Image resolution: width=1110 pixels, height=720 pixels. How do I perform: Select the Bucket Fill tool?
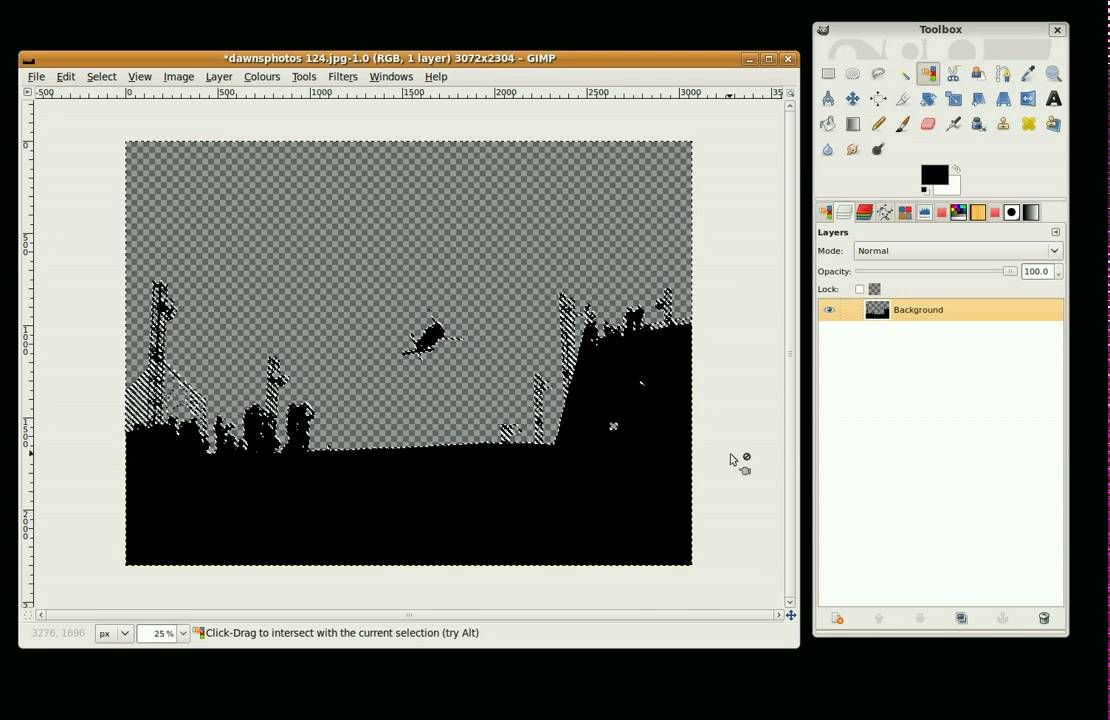[828, 124]
